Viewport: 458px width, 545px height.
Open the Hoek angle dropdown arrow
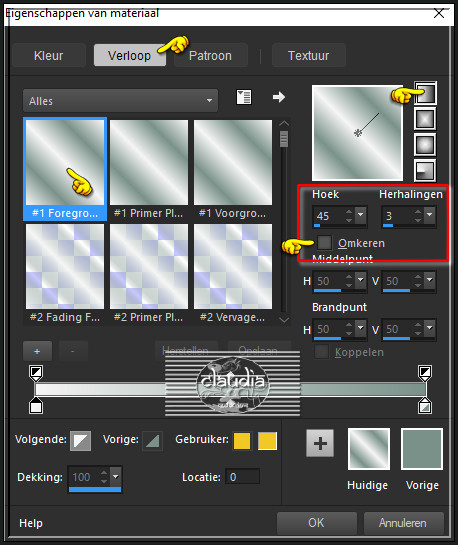[x=360, y=215]
